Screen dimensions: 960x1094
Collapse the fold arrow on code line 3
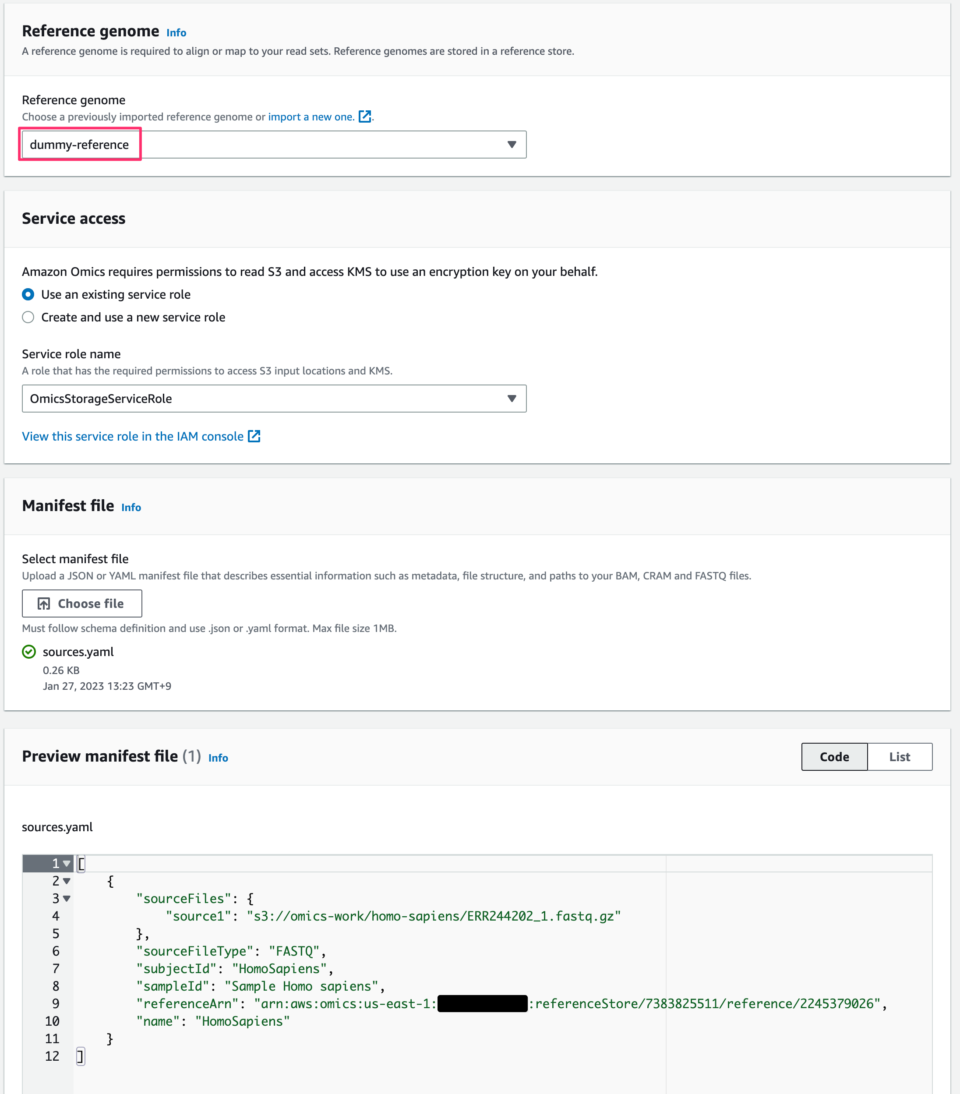[67, 899]
